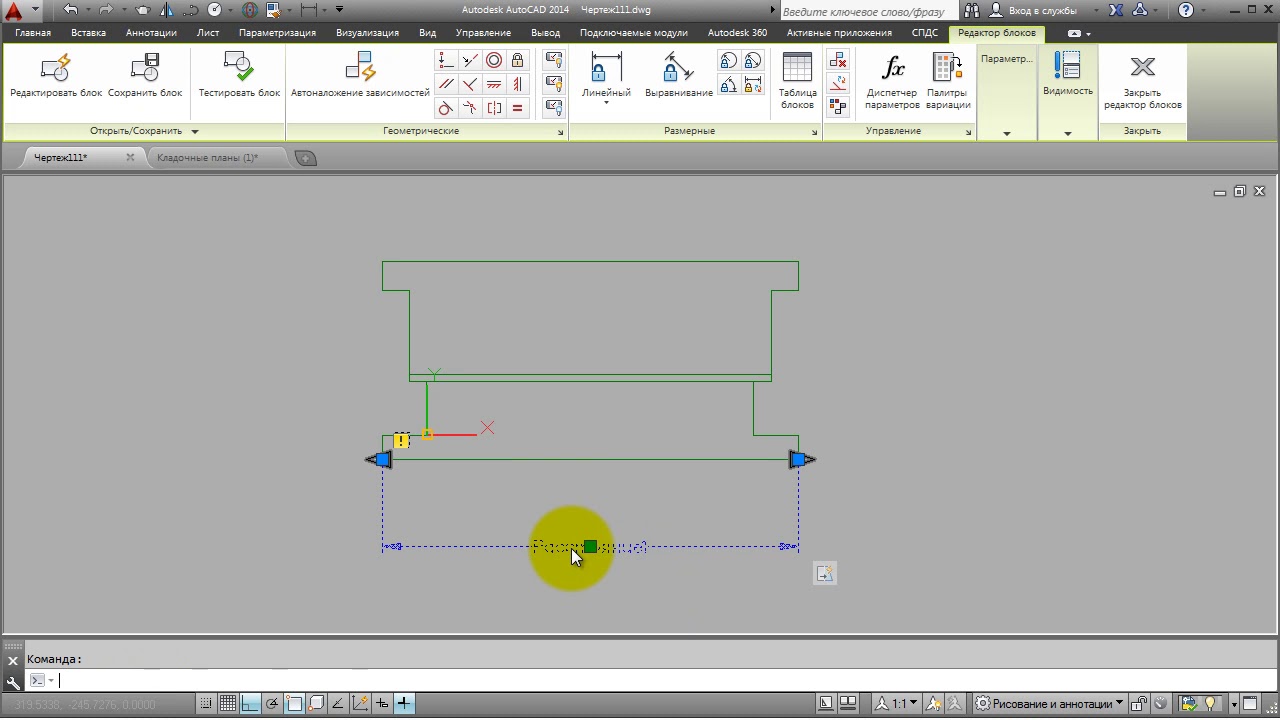Apply the Collinear geometric constraint
Screen dimensions: 1280x720
(470, 60)
